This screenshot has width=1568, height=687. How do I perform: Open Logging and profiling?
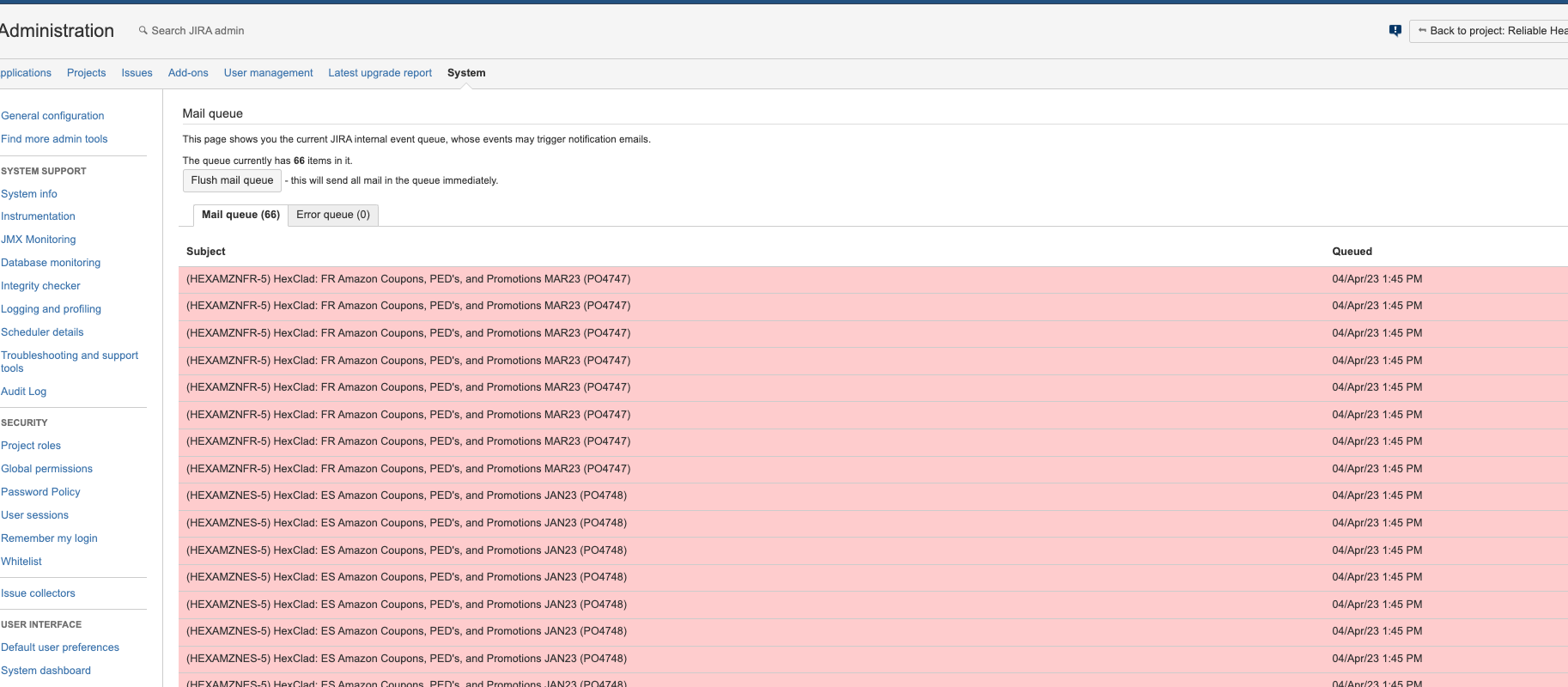51,309
